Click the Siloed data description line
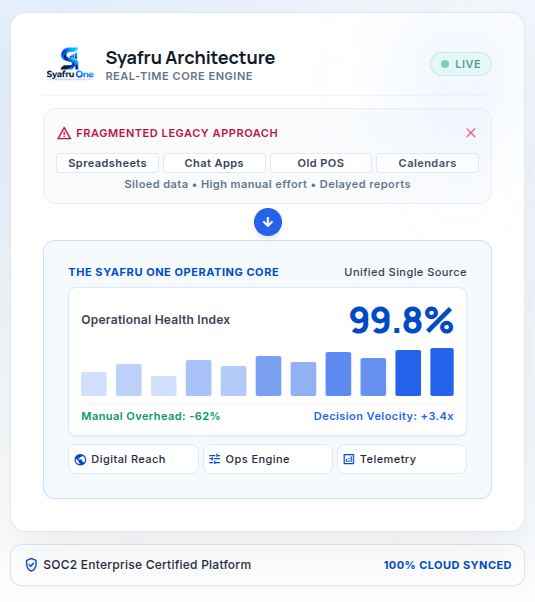 [x=267, y=184]
